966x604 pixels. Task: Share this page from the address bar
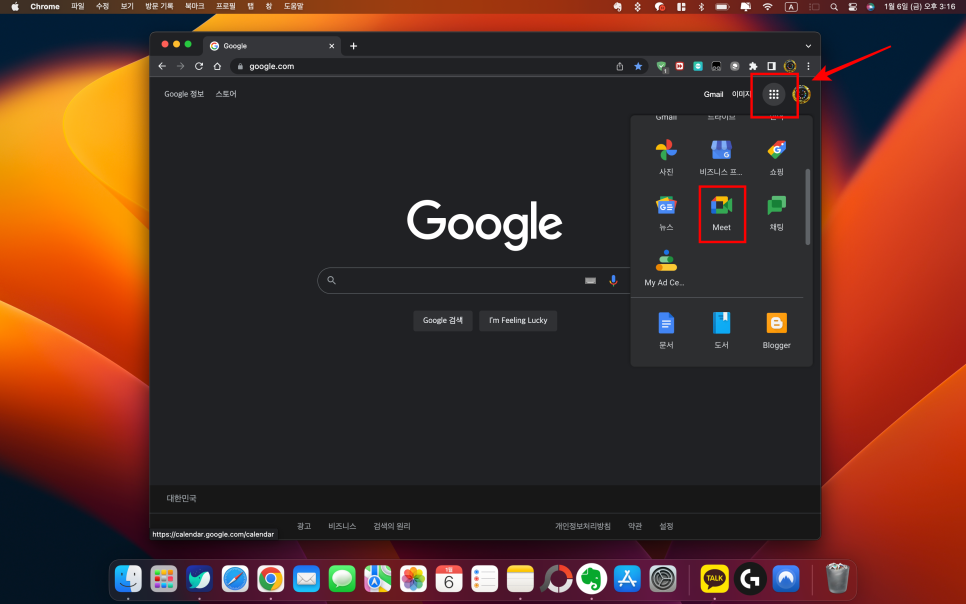(620, 66)
